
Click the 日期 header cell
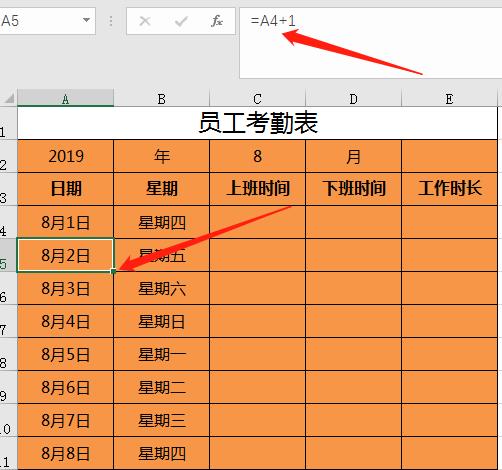coord(66,189)
